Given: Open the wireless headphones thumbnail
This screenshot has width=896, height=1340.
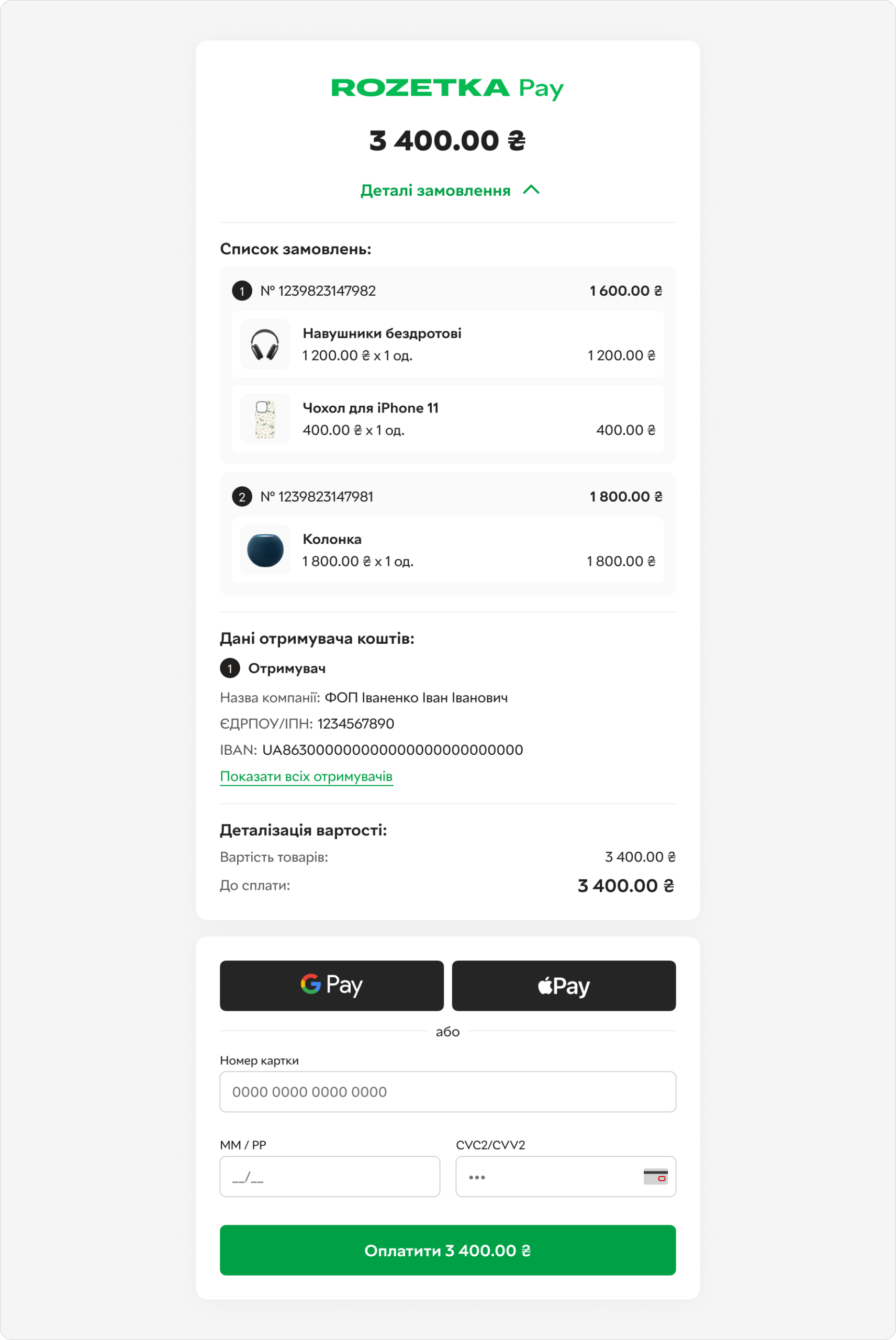Looking at the screenshot, I should click(x=265, y=344).
